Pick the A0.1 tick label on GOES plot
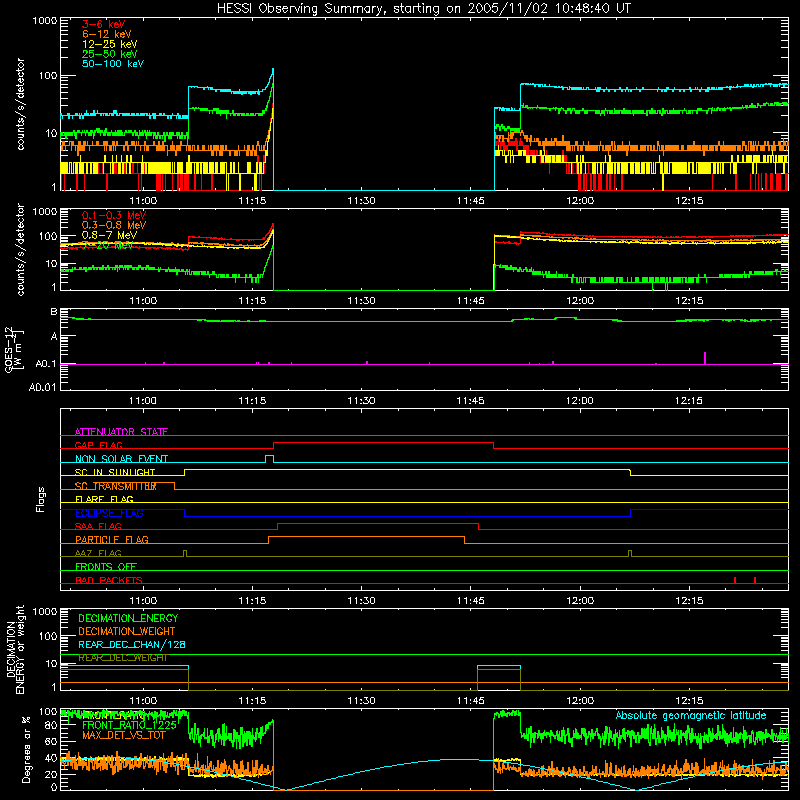This screenshot has width=800, height=800. click(46, 364)
